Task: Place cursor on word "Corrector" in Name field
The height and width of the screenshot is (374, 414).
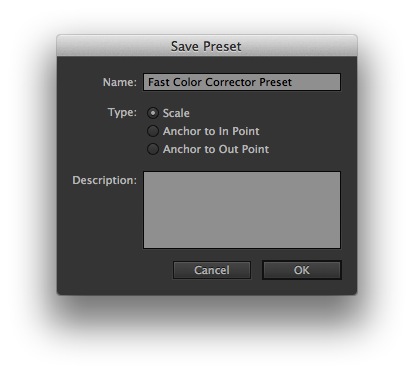Action: tap(231, 82)
